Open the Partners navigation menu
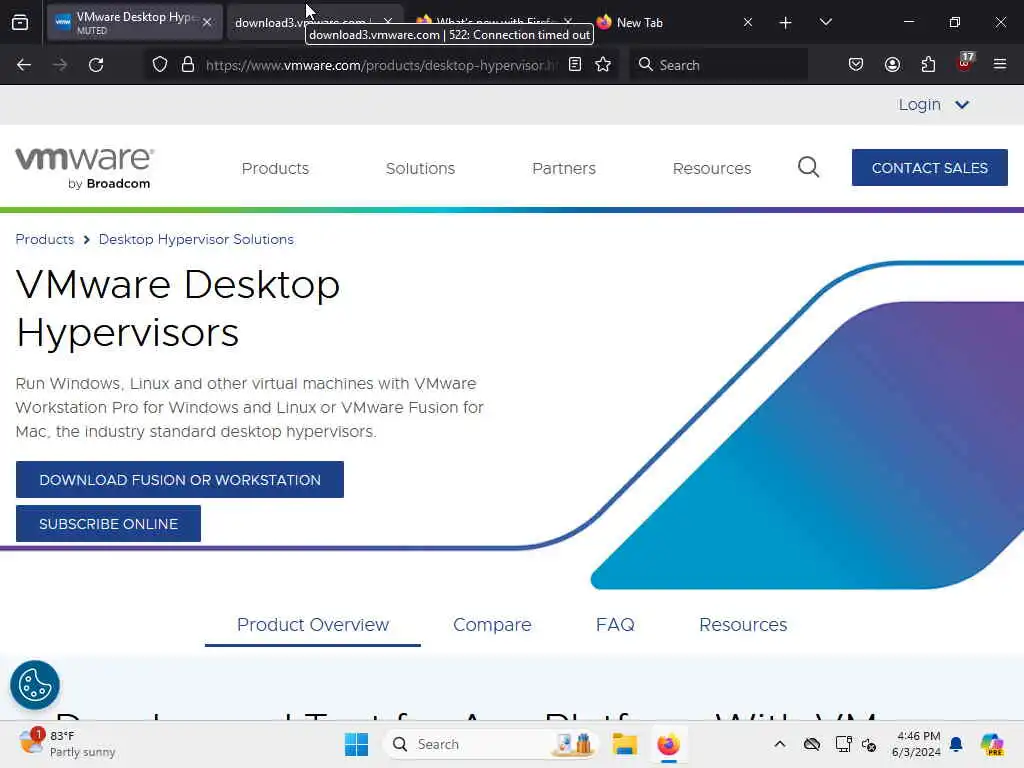The image size is (1024, 768). coord(564,168)
